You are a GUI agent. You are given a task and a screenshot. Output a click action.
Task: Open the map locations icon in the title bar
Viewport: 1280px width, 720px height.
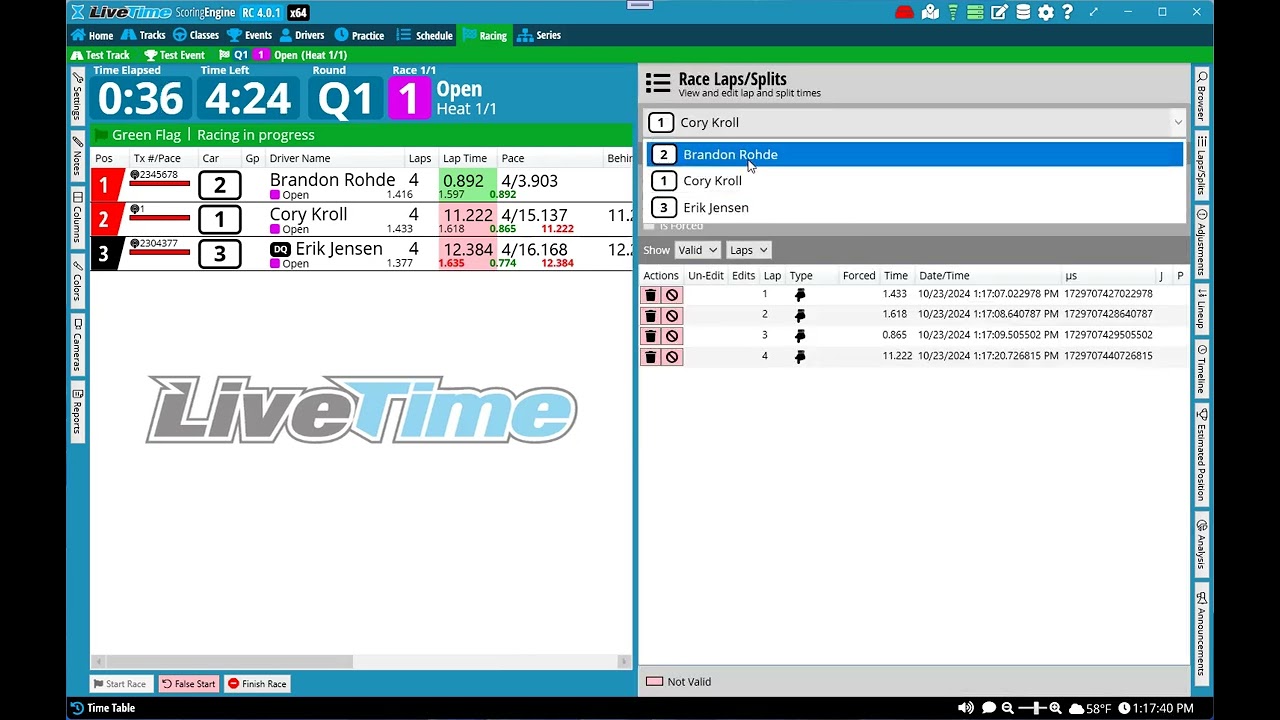[x=931, y=12]
